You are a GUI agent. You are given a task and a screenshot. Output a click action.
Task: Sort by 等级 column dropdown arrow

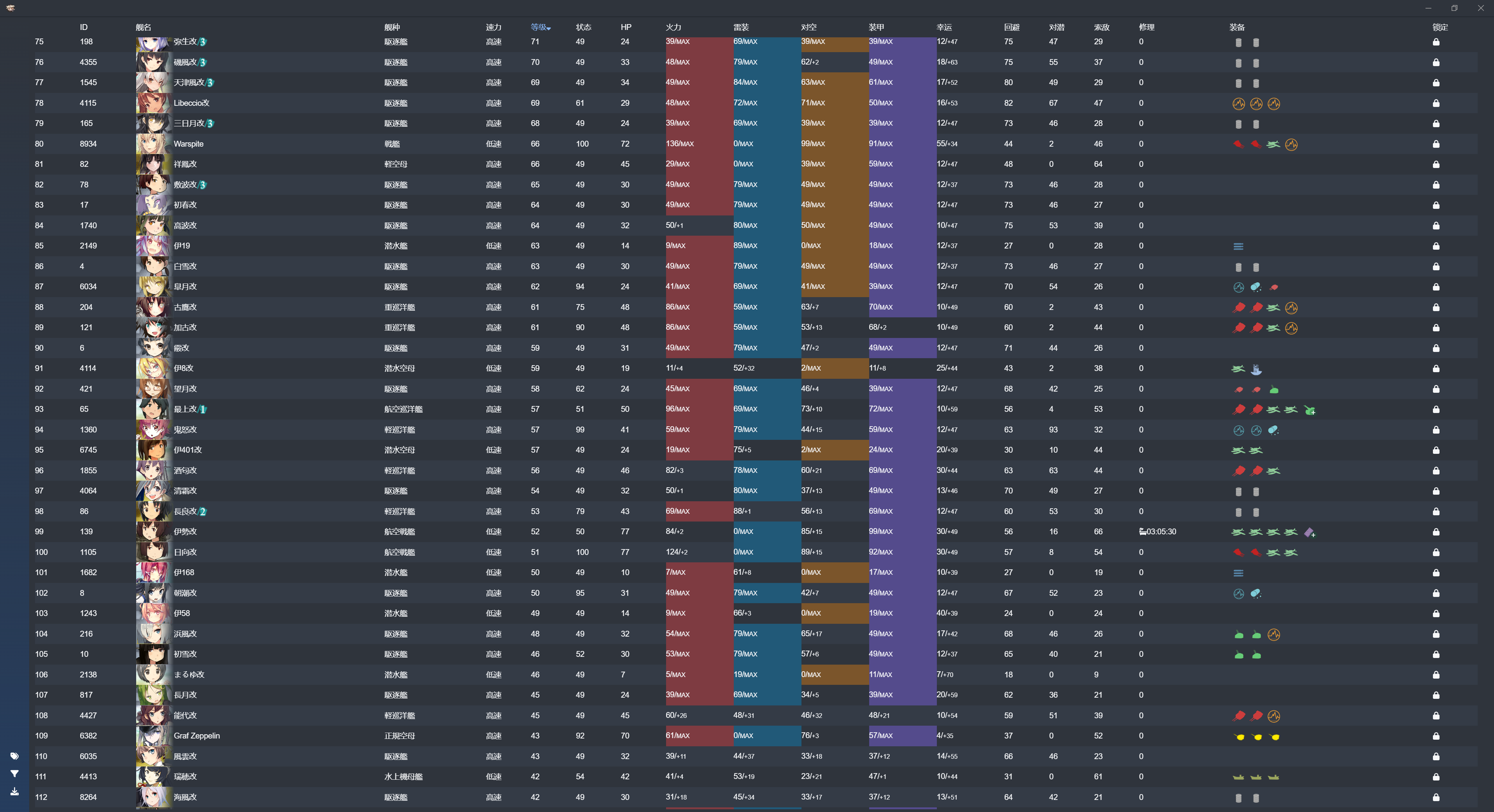click(x=549, y=28)
